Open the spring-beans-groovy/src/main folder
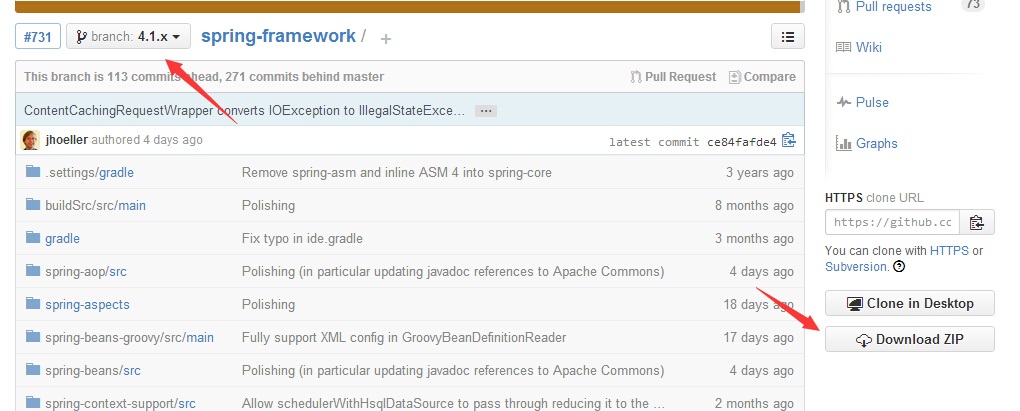 [129, 338]
